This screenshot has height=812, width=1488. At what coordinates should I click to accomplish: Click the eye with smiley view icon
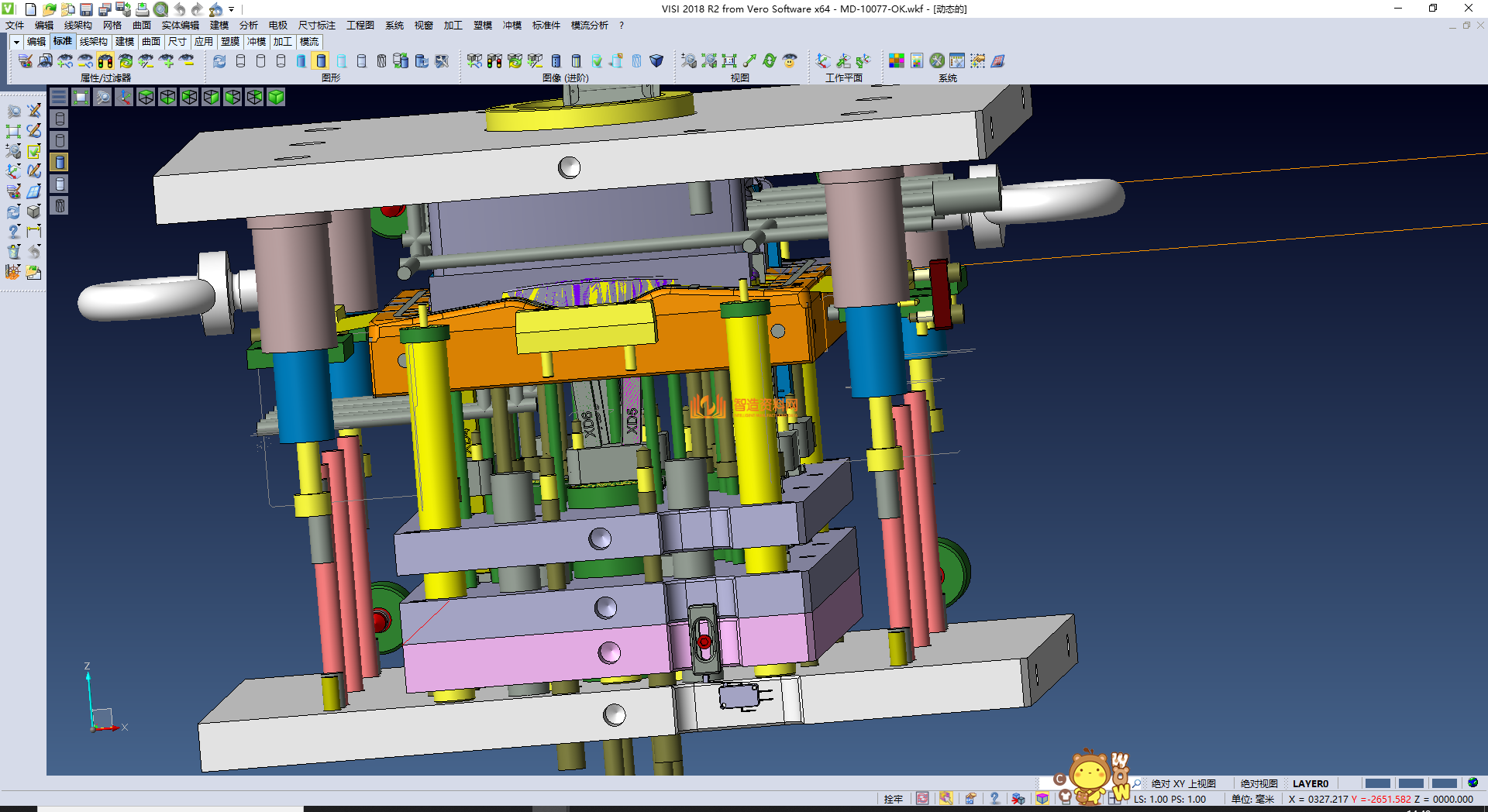pos(790,61)
